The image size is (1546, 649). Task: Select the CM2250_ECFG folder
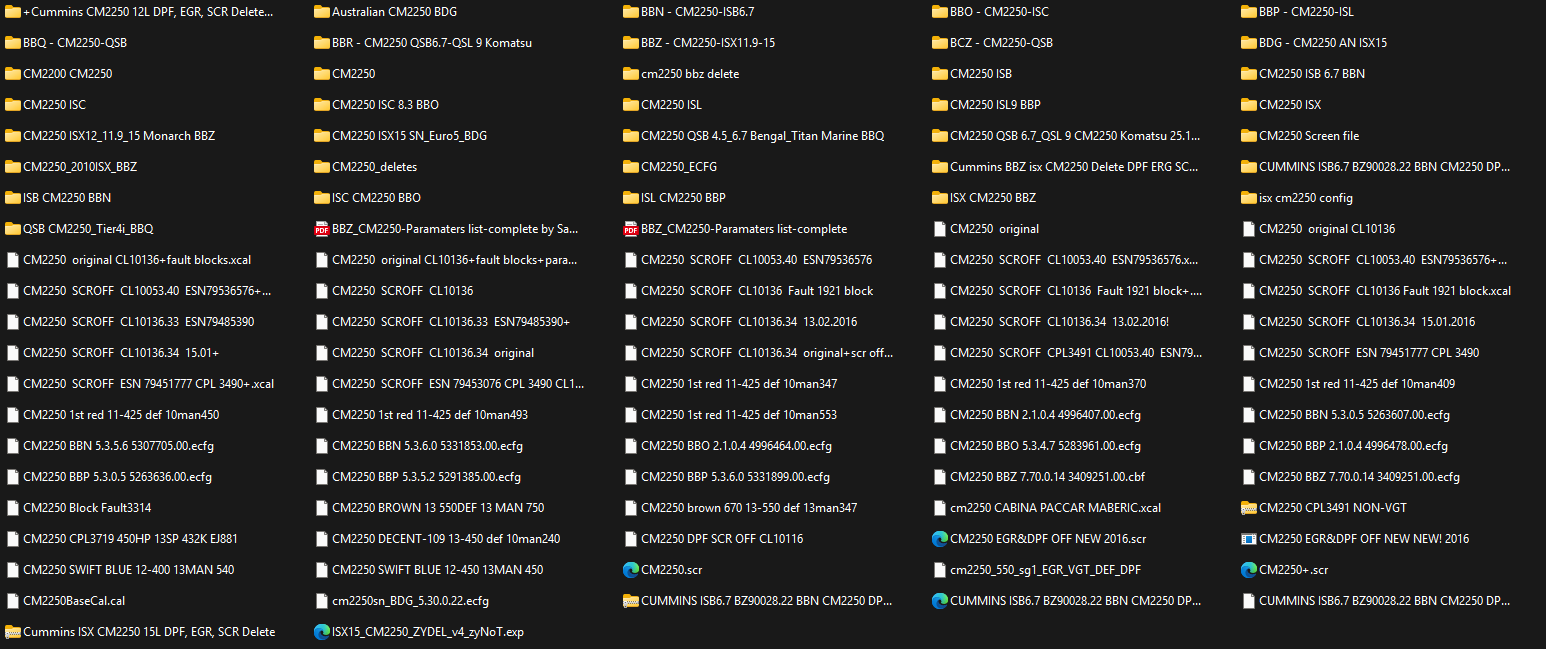pos(678,167)
